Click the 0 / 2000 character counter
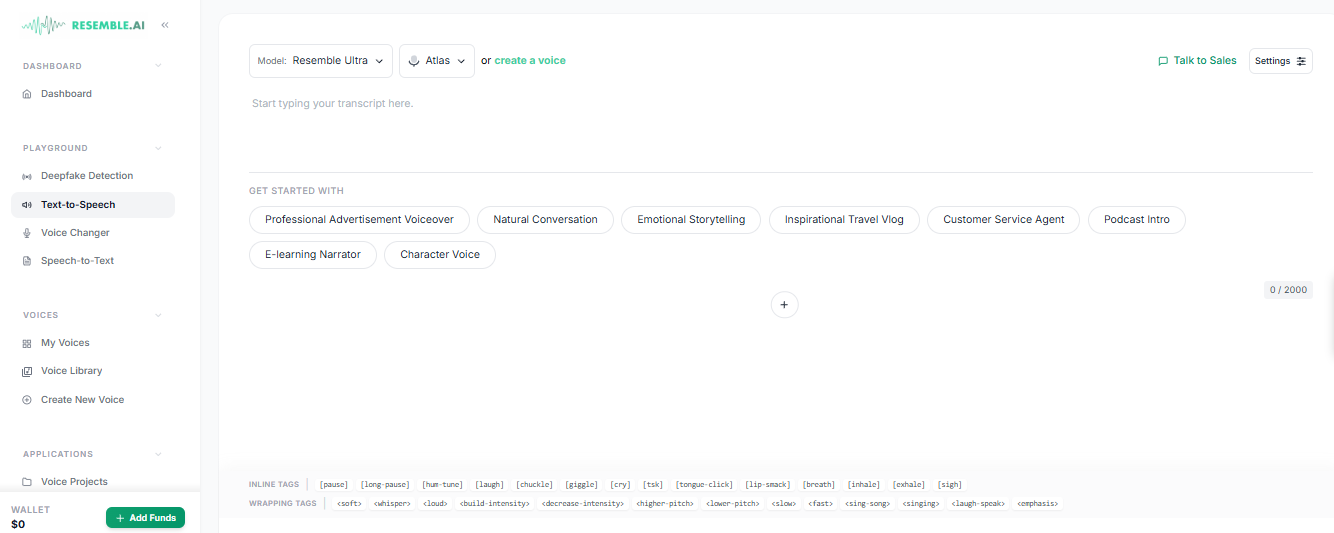 coord(1288,290)
